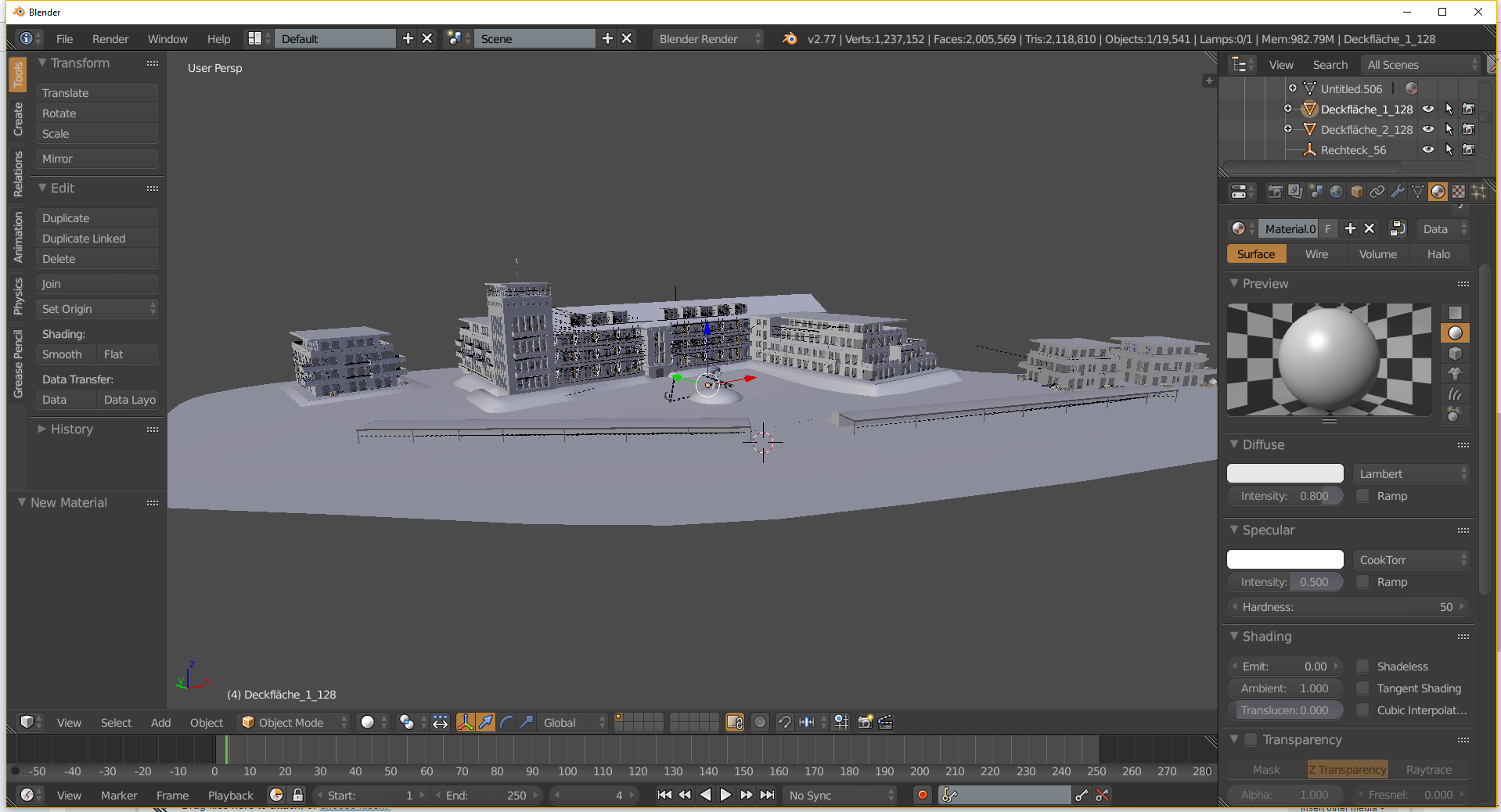Open the Render Layers properties tab
1501x812 pixels.
tap(1295, 192)
